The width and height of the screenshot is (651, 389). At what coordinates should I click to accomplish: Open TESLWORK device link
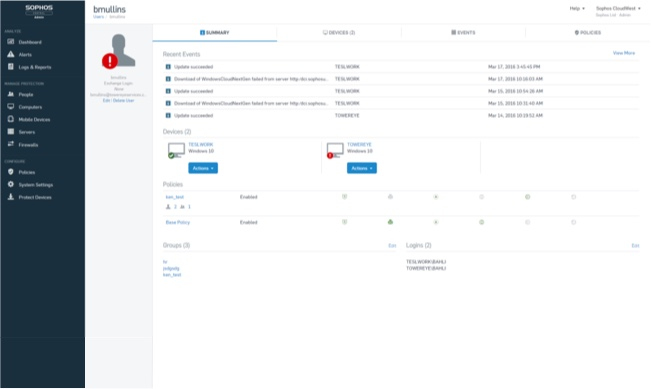tap(201, 144)
